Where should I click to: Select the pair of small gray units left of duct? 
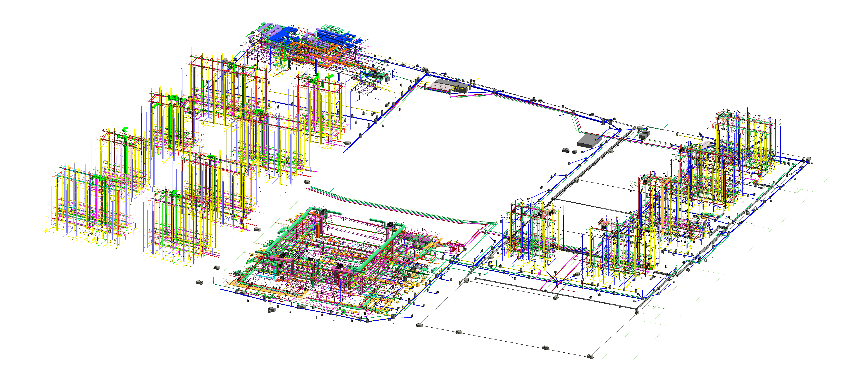click(570, 151)
